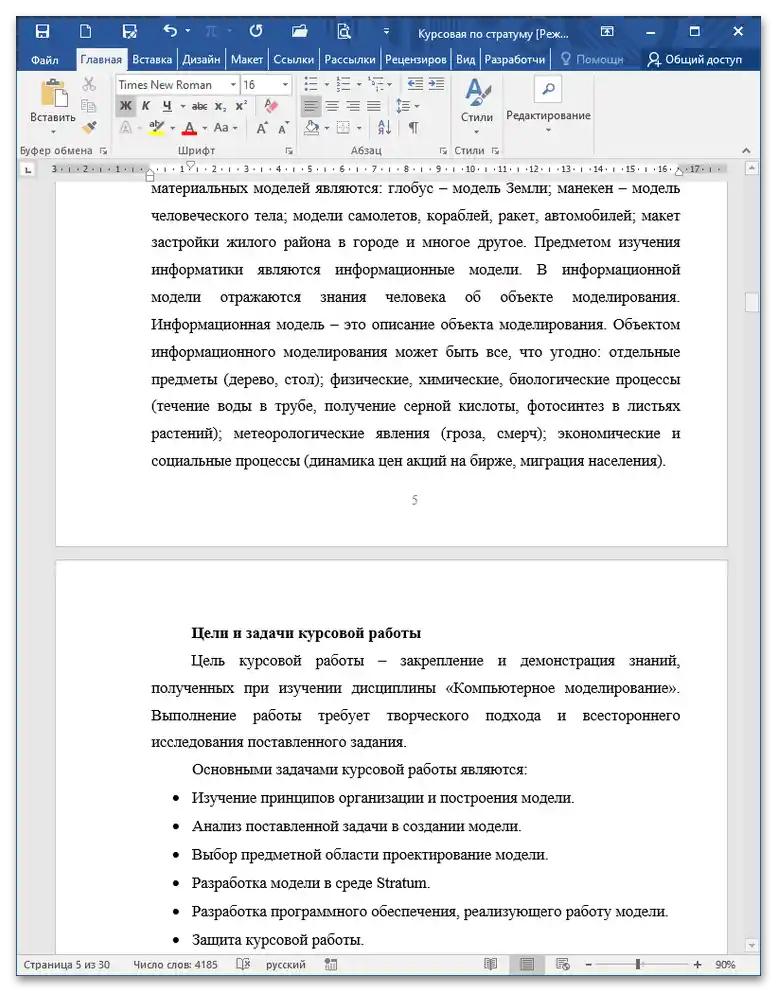Screen dimensions: 777x992
Task: Collapse the ribbon with the chevron arrow
Action: coord(746,151)
